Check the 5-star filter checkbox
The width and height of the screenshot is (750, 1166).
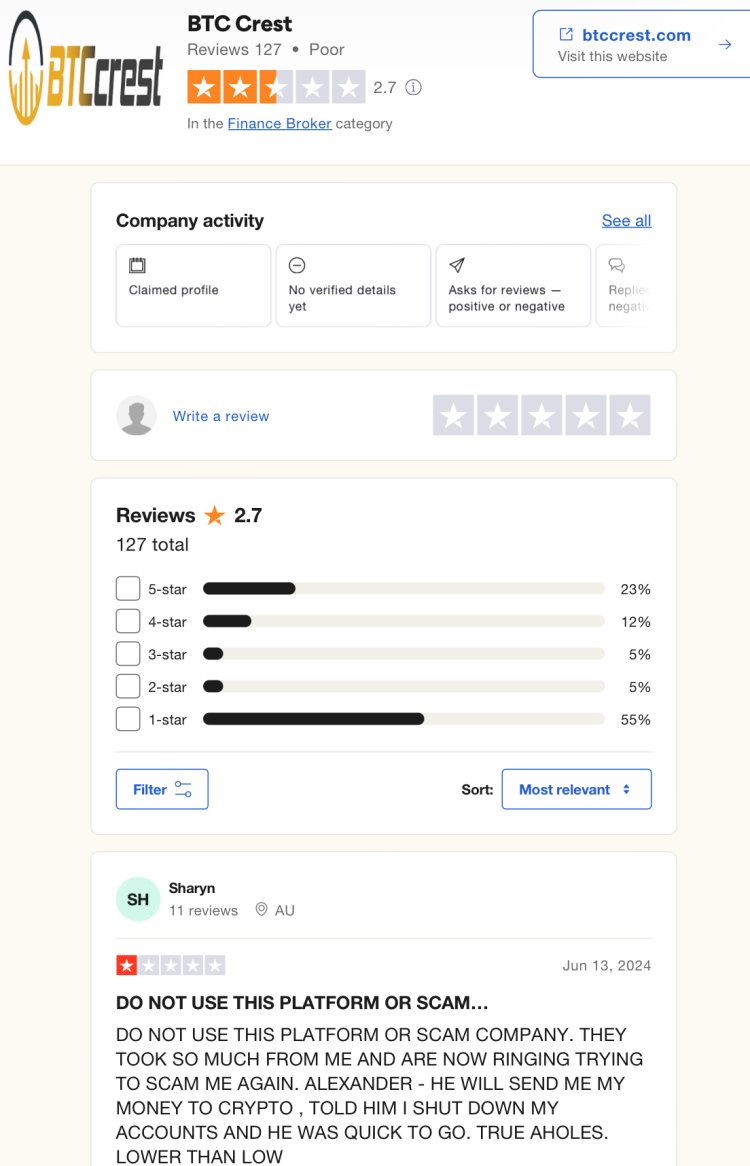pos(128,588)
